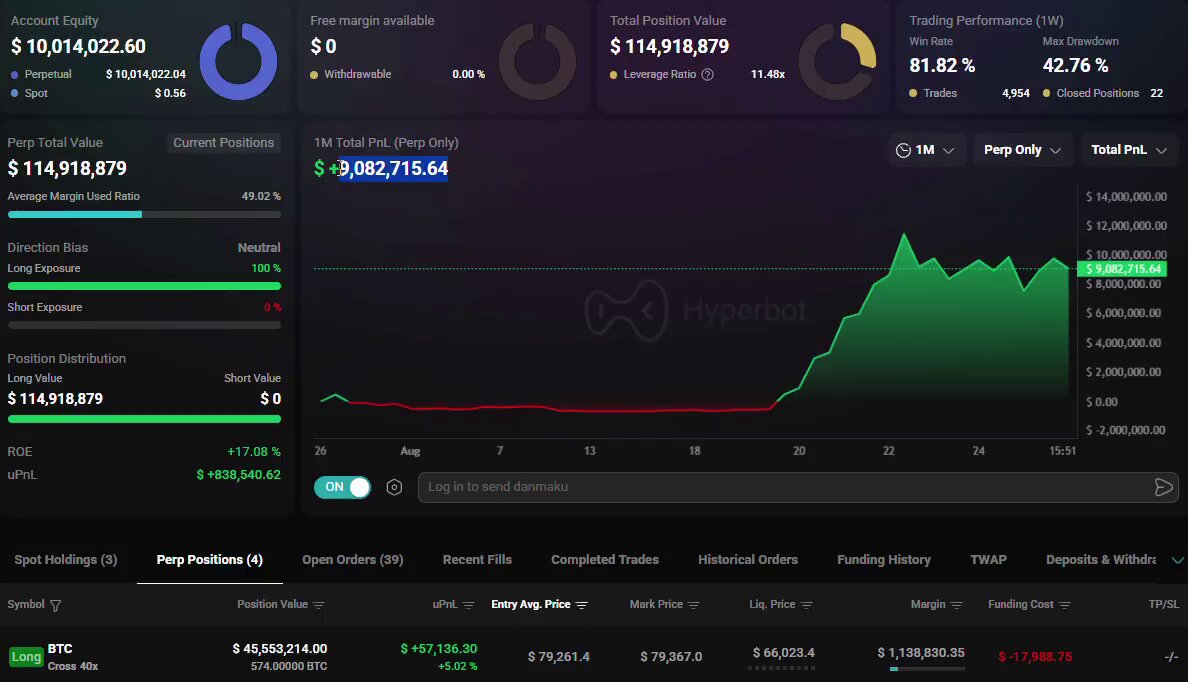Click the BTC row TP/SL value
1188x682 pixels.
1171,657
